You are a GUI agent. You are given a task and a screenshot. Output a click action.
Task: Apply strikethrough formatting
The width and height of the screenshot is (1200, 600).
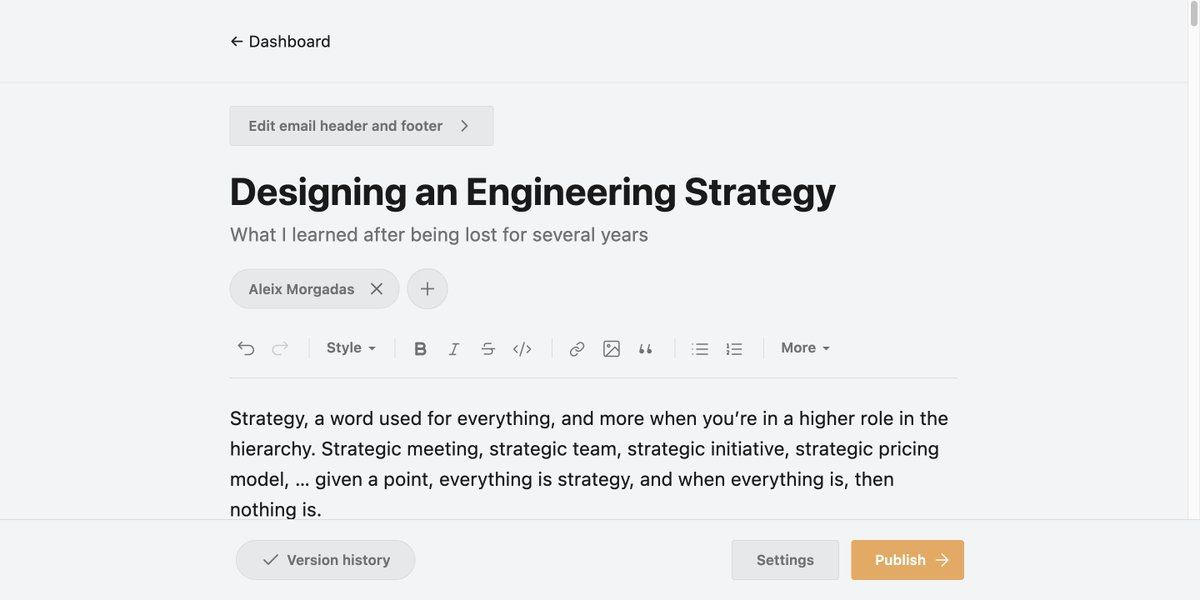[x=488, y=348]
